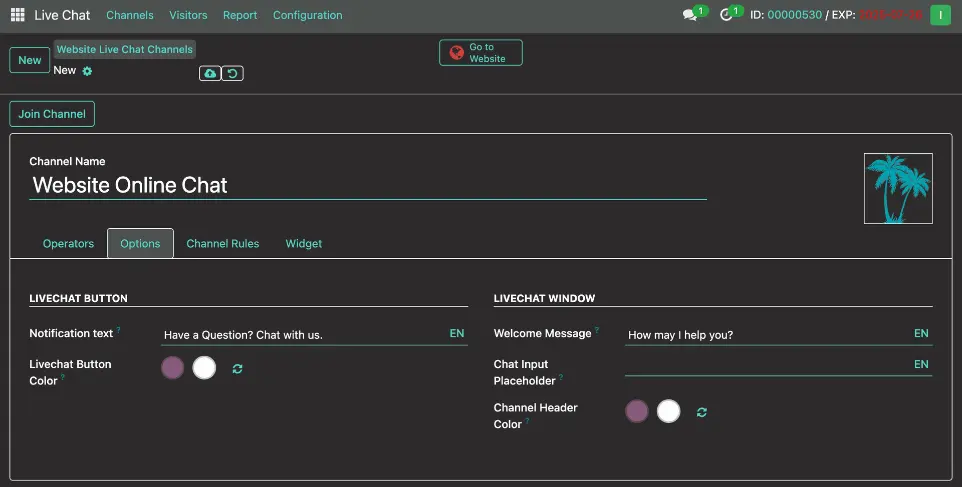This screenshot has width=962, height=487.
Task: Click the Join Channel button
Action: [52, 114]
